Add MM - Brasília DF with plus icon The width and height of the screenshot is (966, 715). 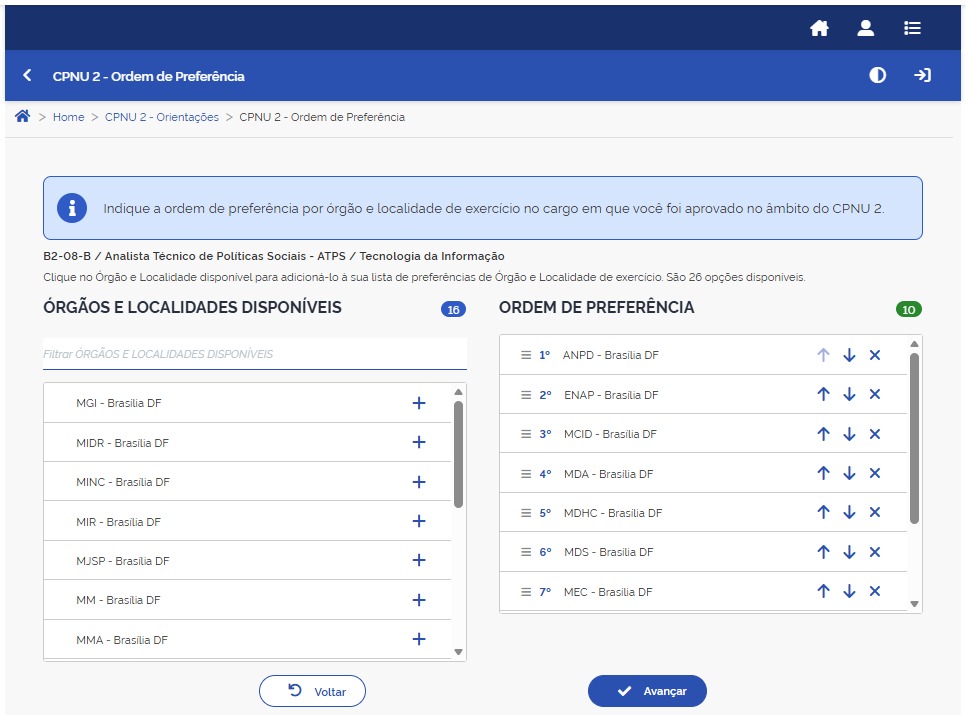point(419,600)
